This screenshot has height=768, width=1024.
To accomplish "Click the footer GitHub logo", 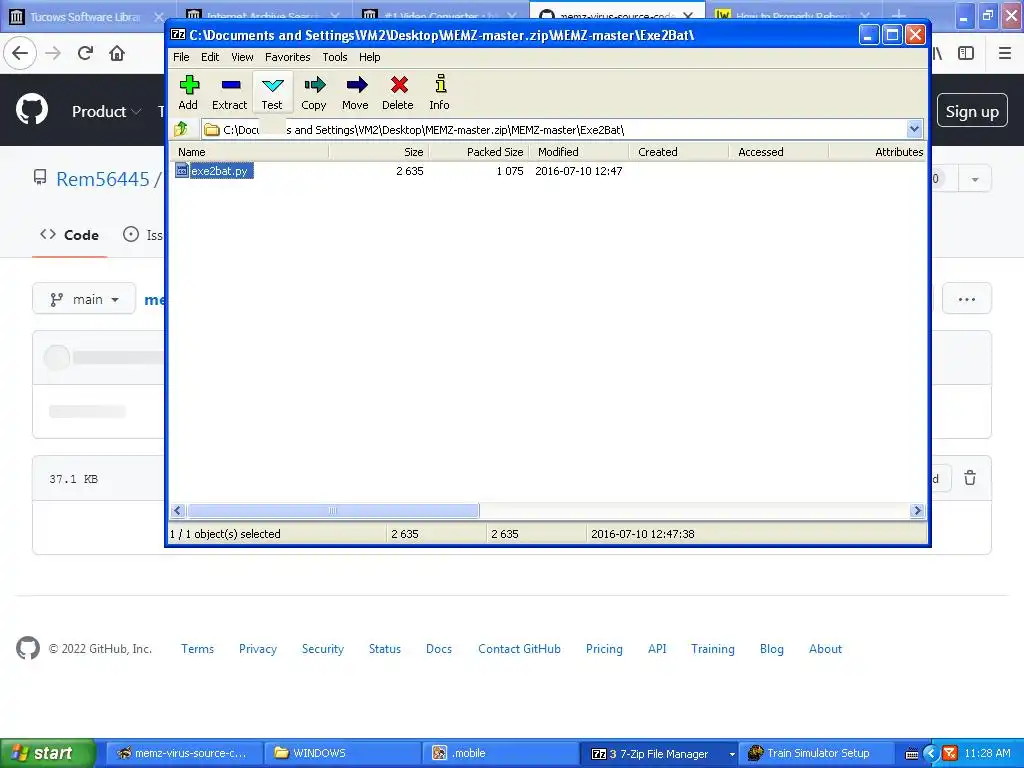I will coord(28,648).
